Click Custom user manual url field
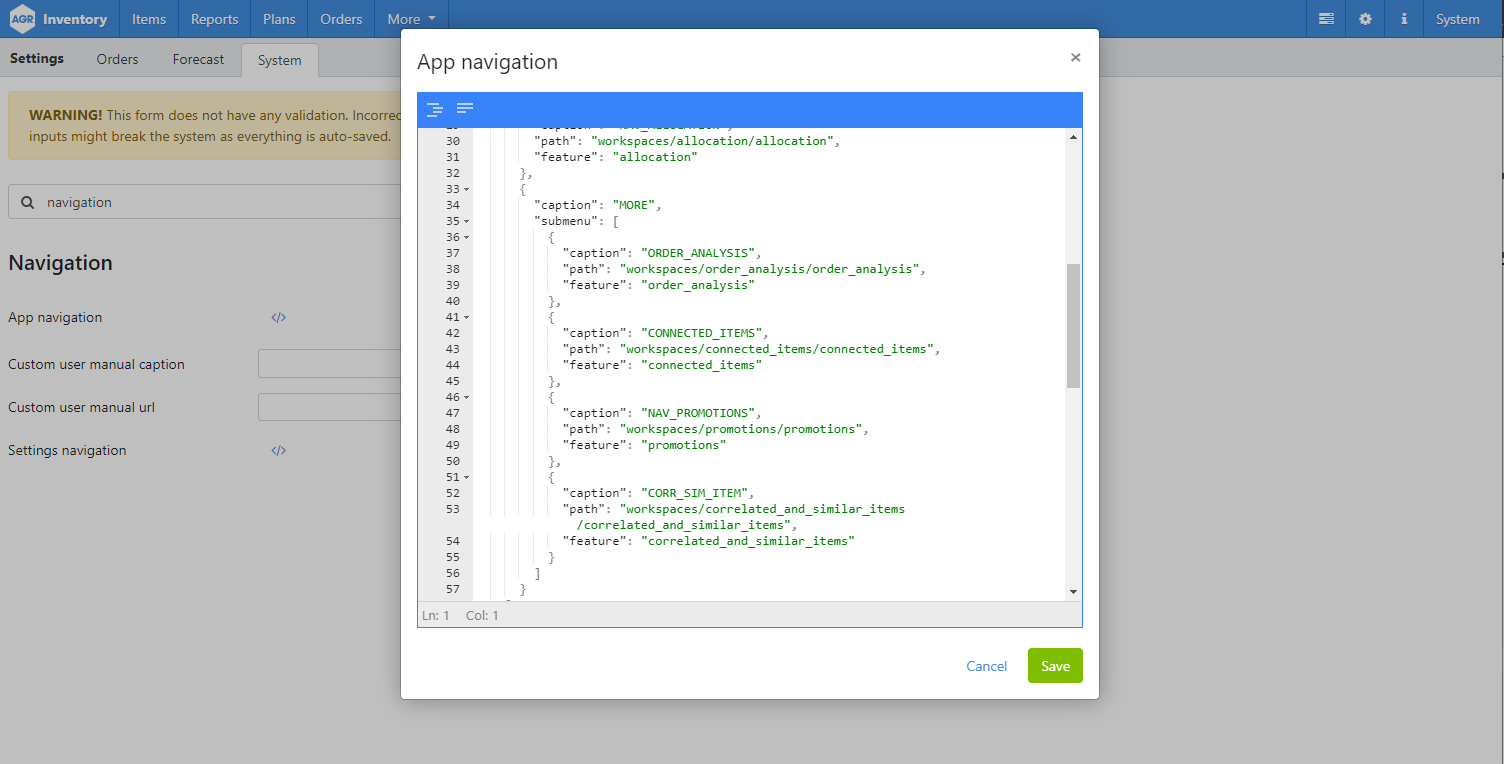The height and width of the screenshot is (764, 1504). [329, 407]
